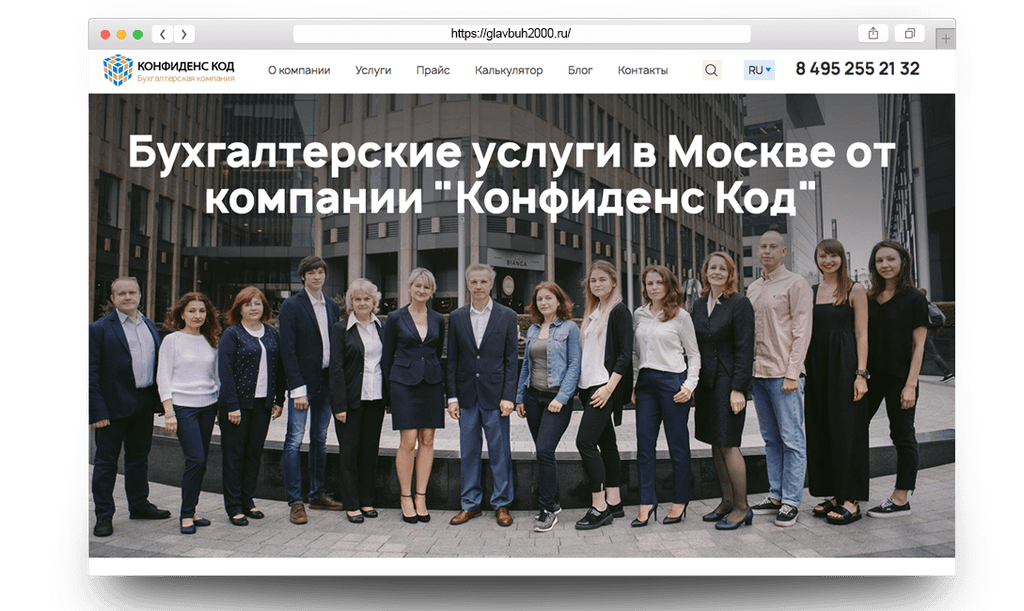Open the Контакты menu item
This screenshot has height=611, width=1024.
click(x=643, y=70)
